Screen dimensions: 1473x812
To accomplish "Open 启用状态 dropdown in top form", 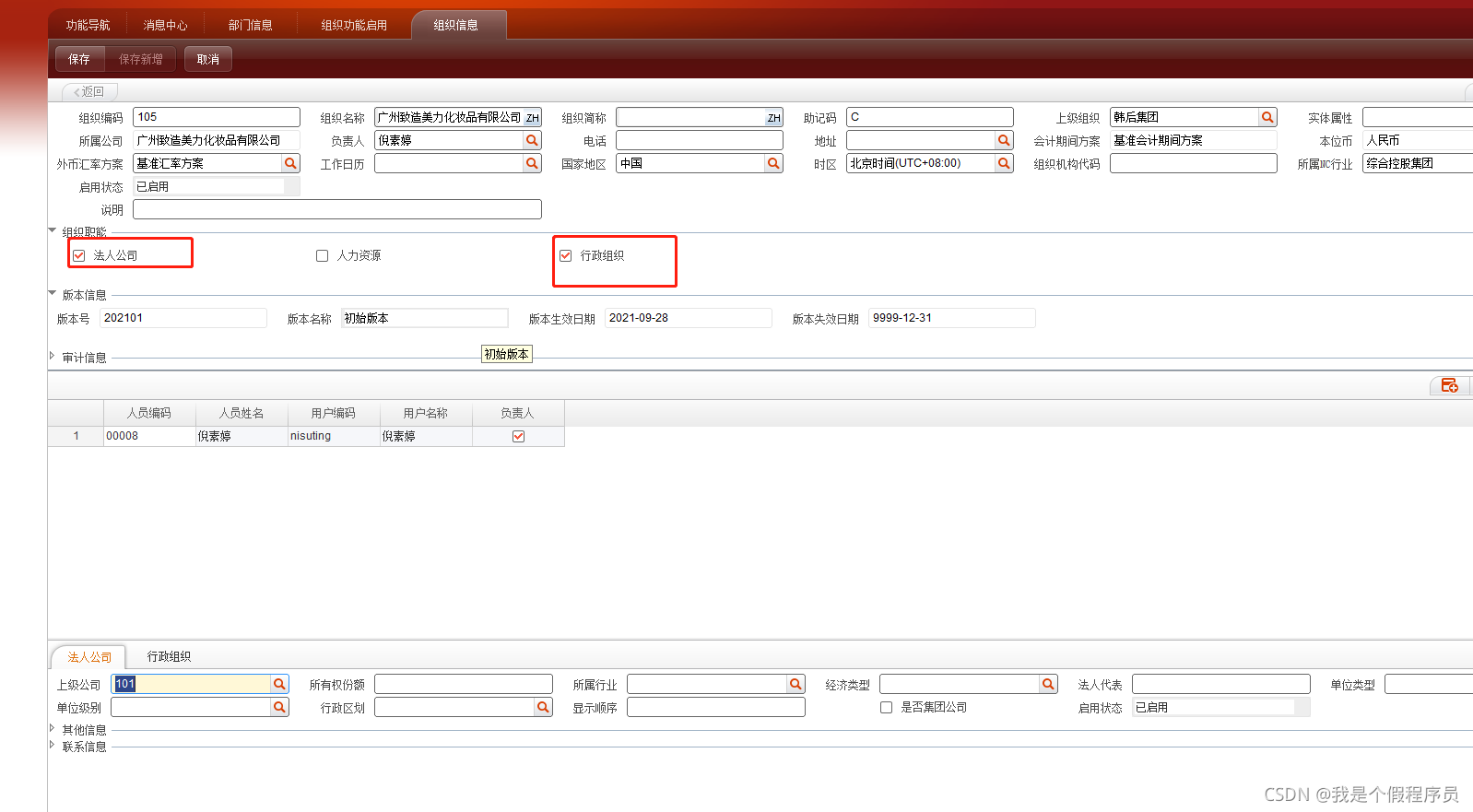I will click(292, 186).
